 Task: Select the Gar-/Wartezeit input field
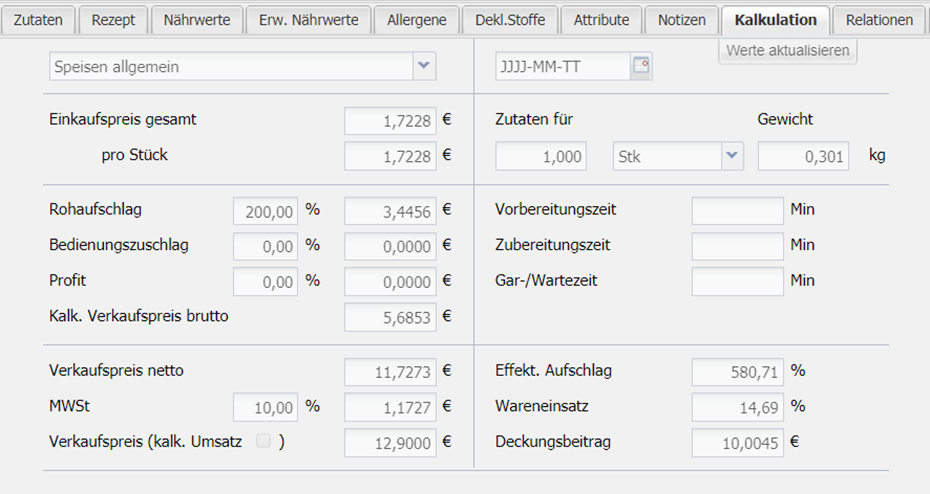coord(737,281)
